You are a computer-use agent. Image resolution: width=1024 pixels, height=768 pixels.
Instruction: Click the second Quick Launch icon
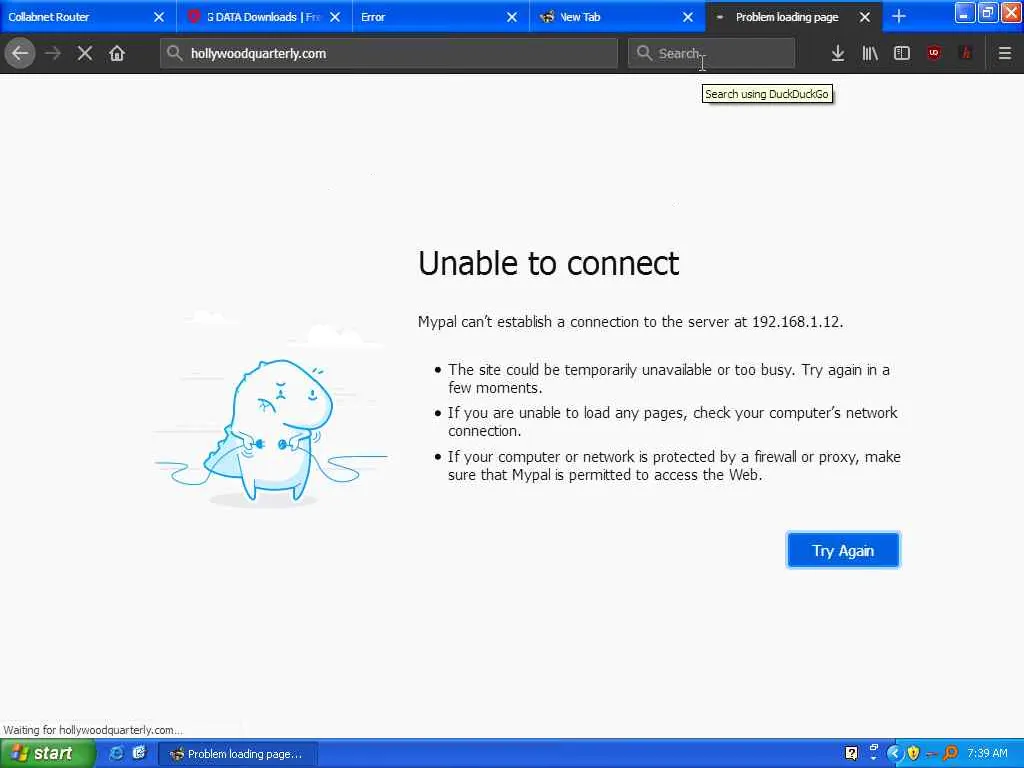pyautogui.click(x=139, y=754)
